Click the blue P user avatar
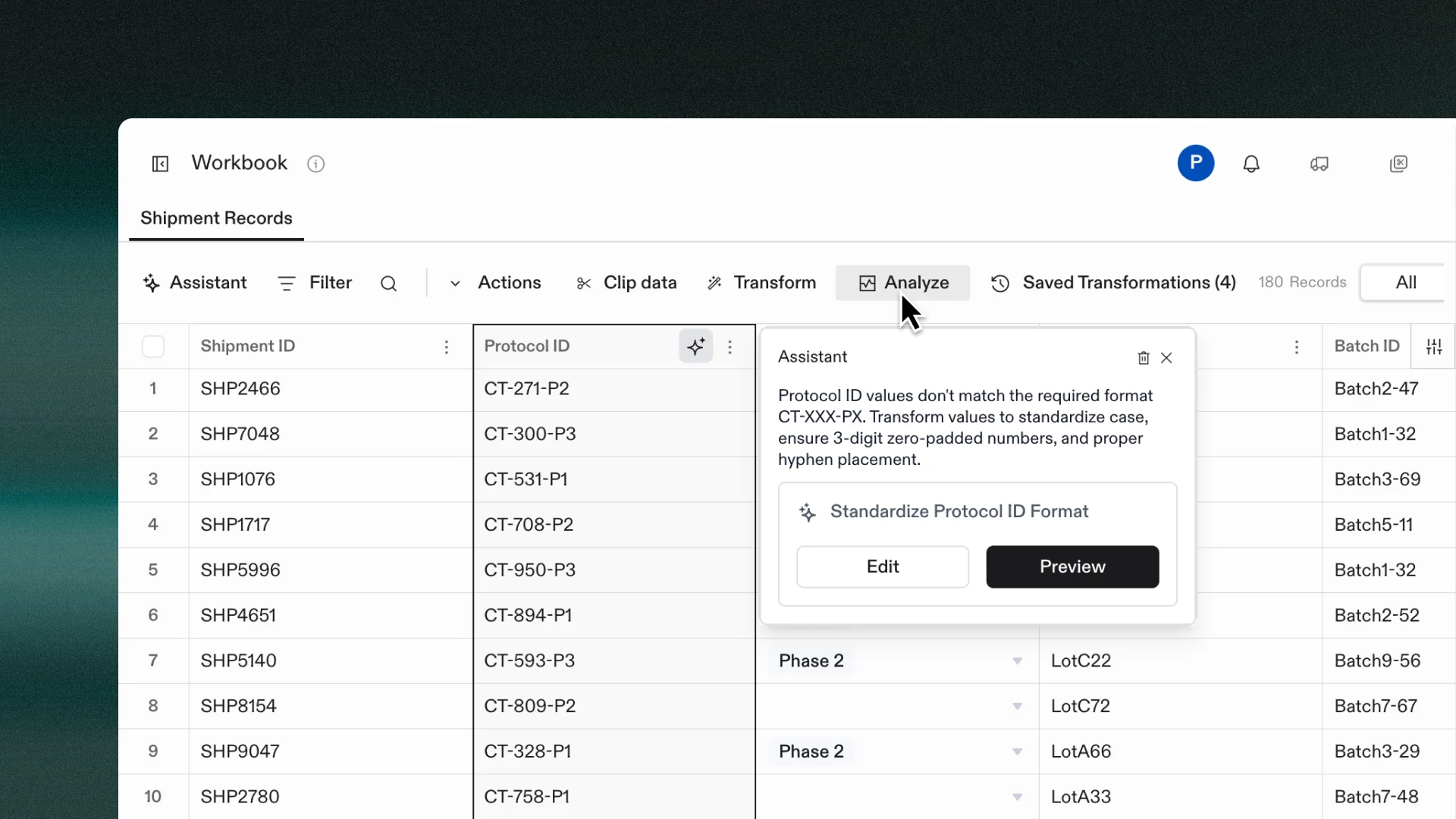The width and height of the screenshot is (1456, 819). click(x=1195, y=163)
